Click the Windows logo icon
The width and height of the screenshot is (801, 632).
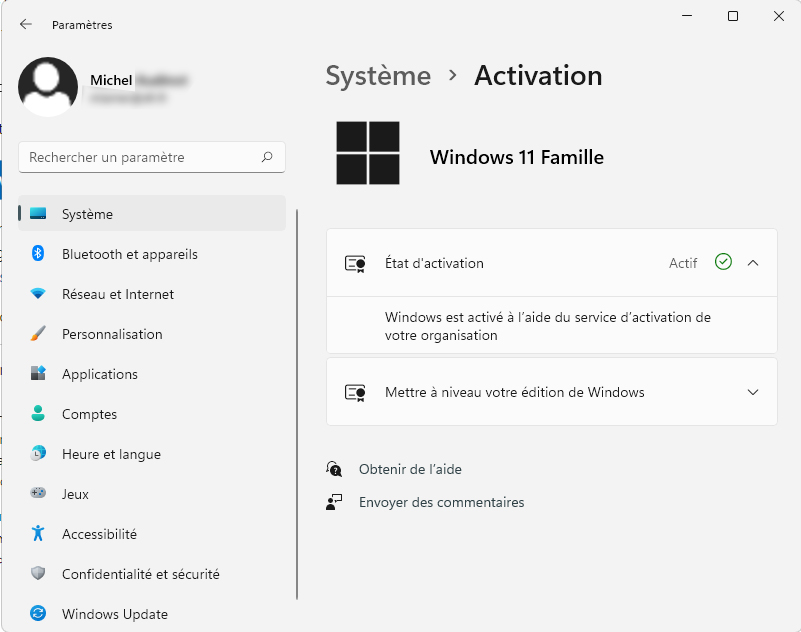coord(368,153)
